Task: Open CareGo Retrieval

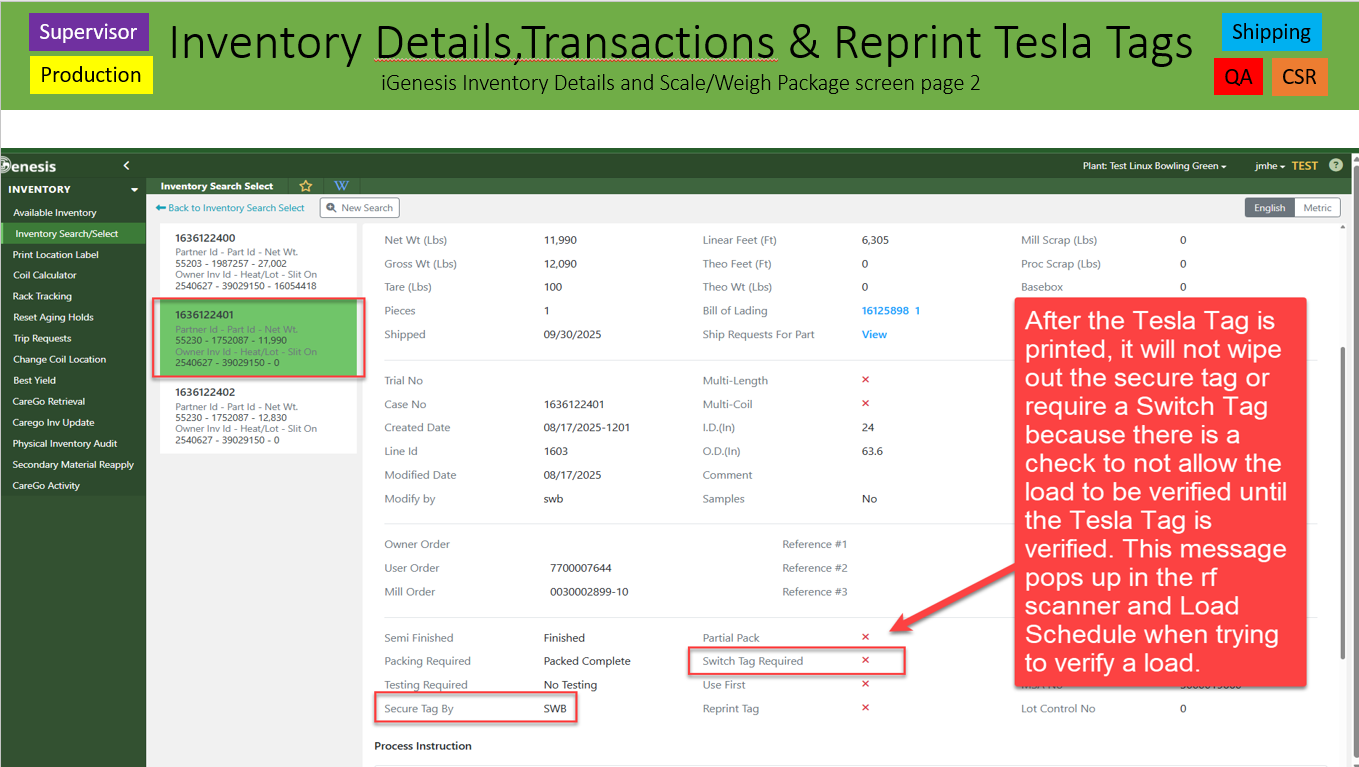Action: click(x=49, y=401)
